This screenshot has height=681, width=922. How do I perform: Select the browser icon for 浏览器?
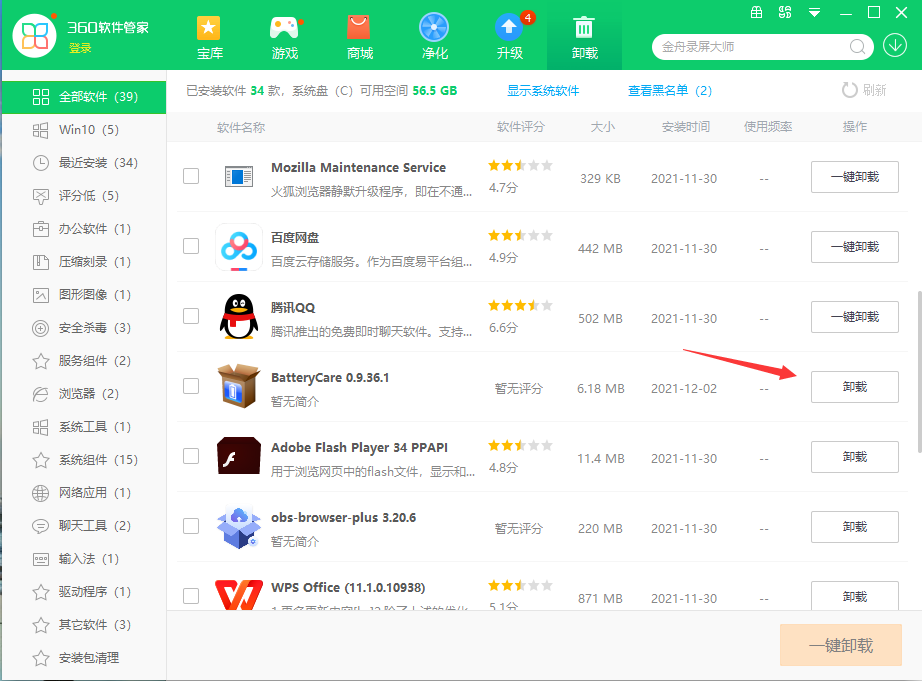point(41,394)
